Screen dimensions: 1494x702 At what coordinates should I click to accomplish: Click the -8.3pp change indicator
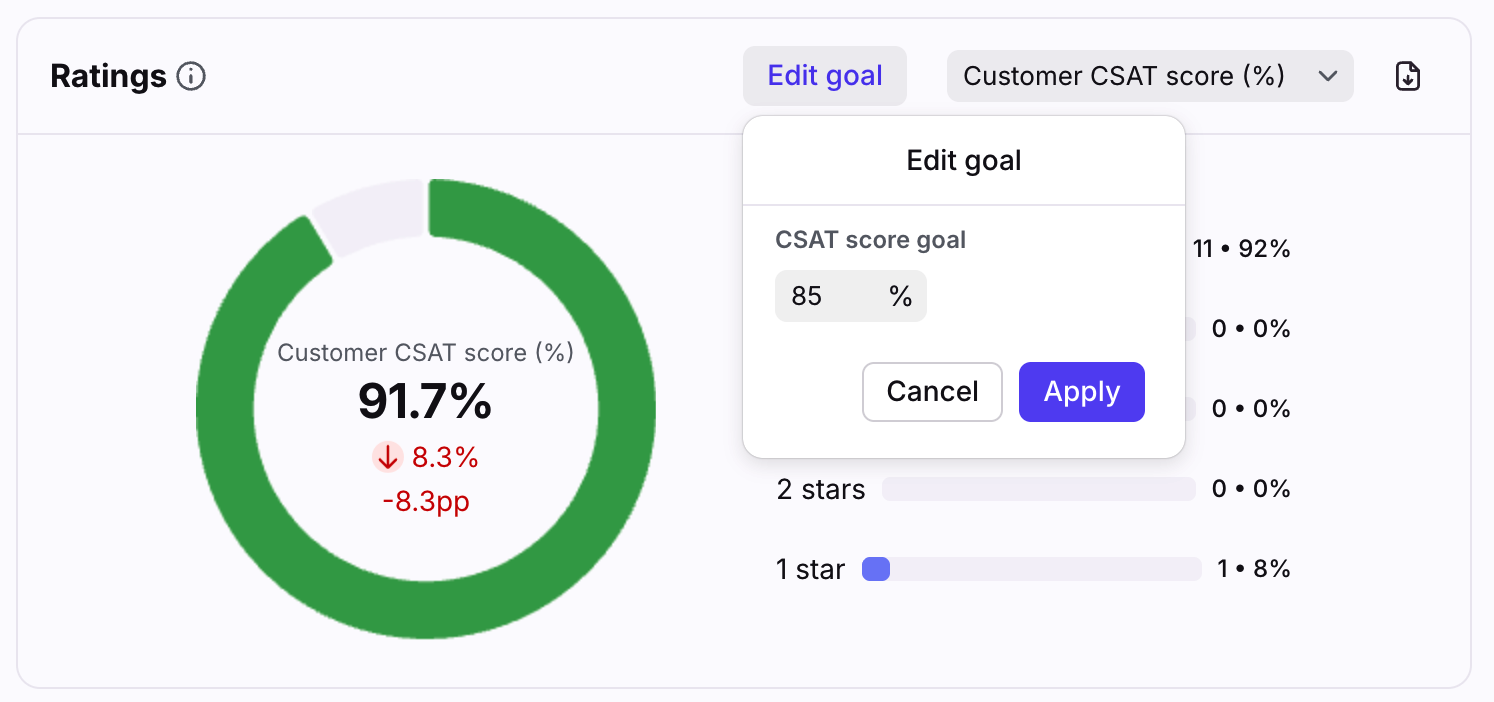point(425,501)
